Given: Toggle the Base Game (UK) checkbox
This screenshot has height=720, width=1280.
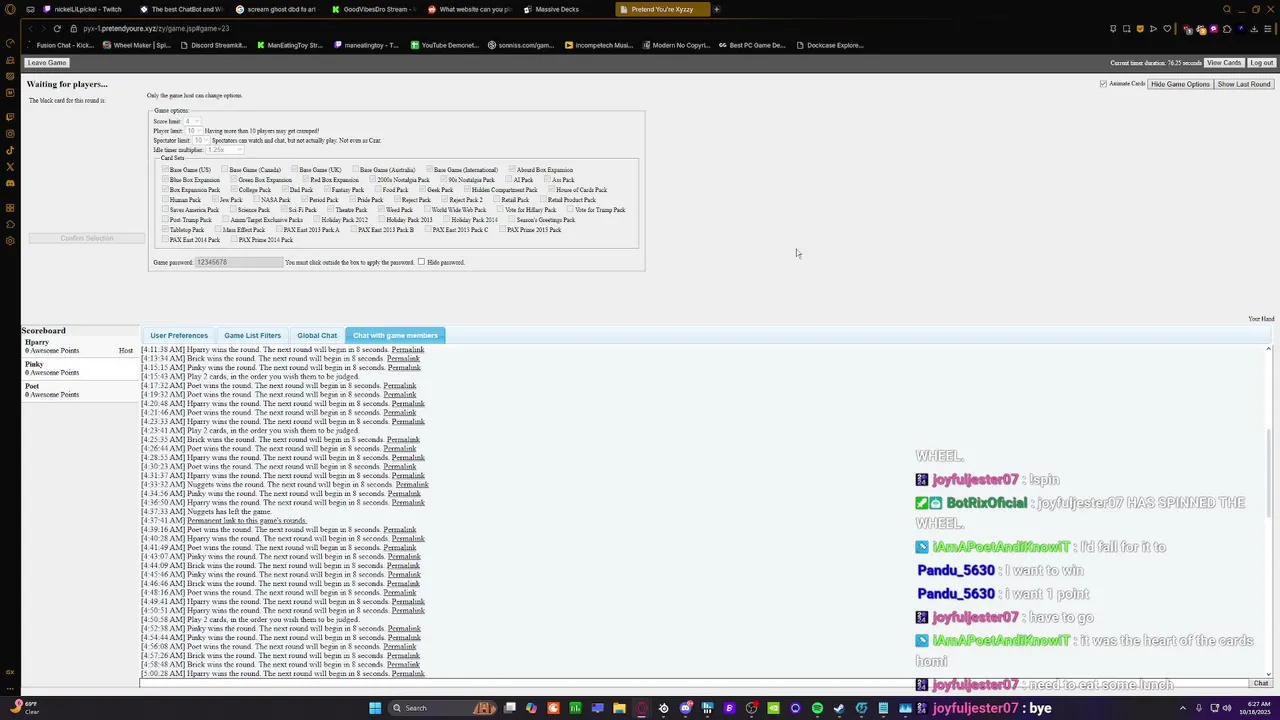Looking at the screenshot, I should click(x=294, y=169).
